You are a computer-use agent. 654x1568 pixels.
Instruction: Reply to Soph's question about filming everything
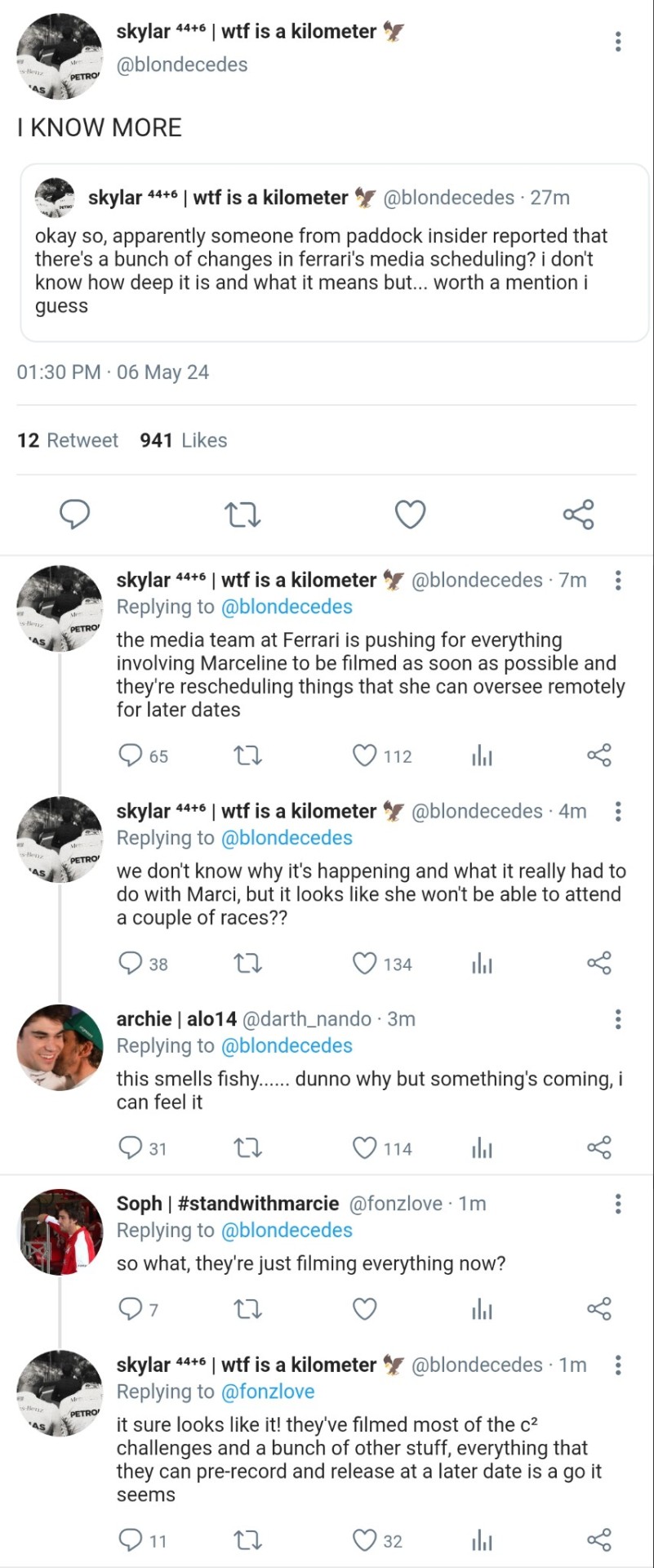pyautogui.click(x=131, y=1309)
